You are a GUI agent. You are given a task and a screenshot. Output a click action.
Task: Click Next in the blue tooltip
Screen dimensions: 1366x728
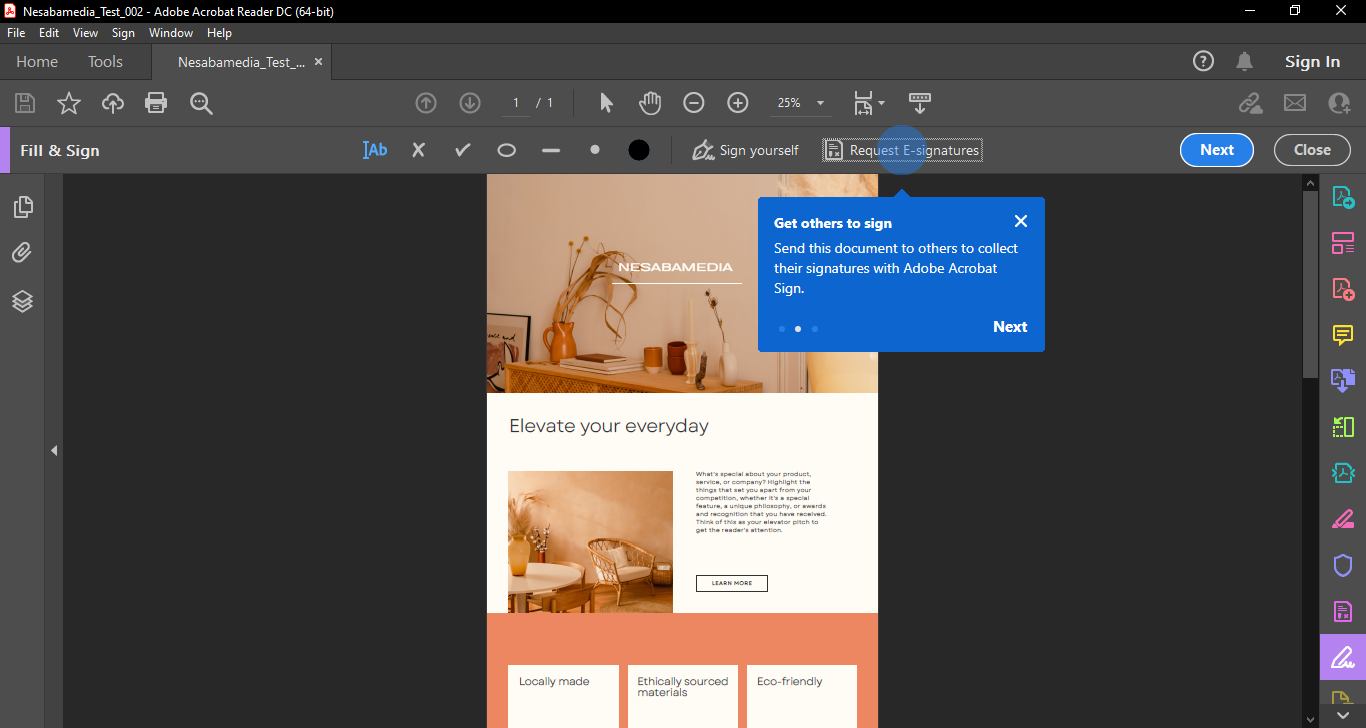click(x=1009, y=327)
